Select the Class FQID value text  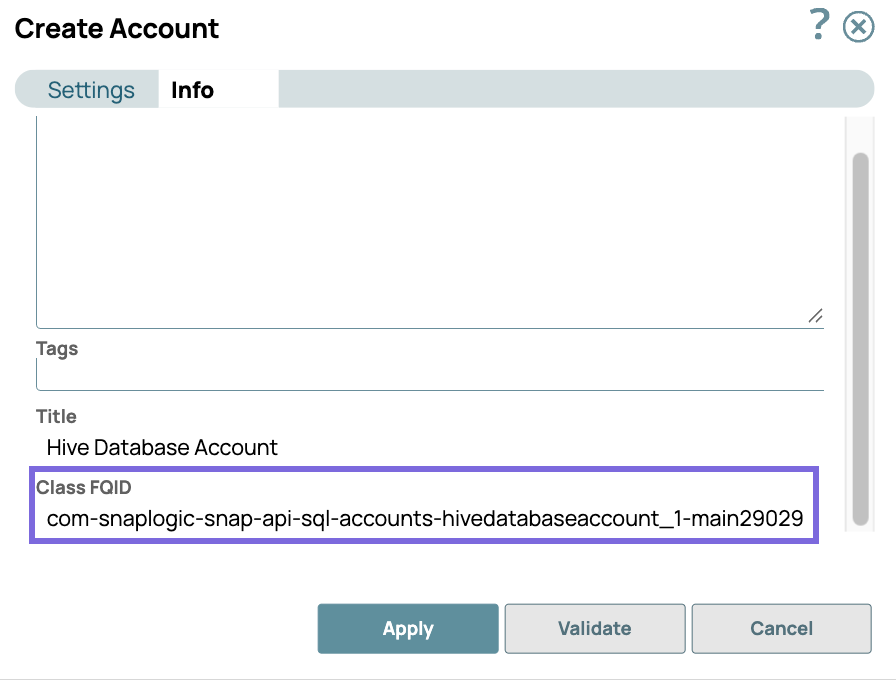(x=424, y=519)
